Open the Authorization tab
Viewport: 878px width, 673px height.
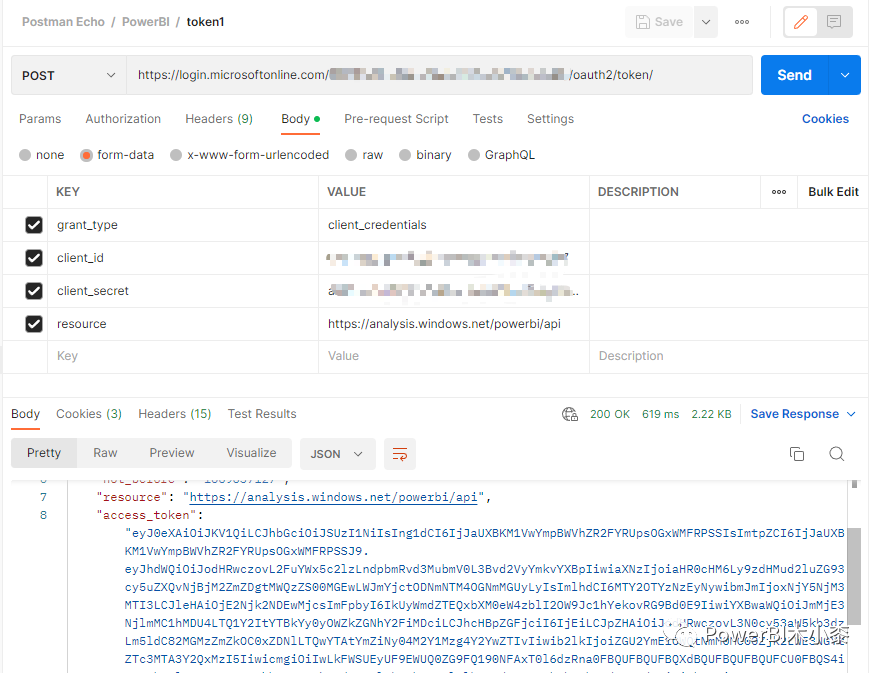click(x=123, y=119)
